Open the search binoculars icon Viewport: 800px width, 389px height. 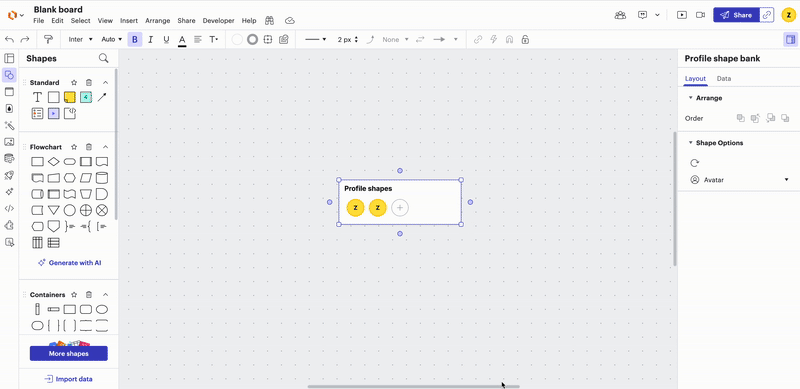(270, 21)
